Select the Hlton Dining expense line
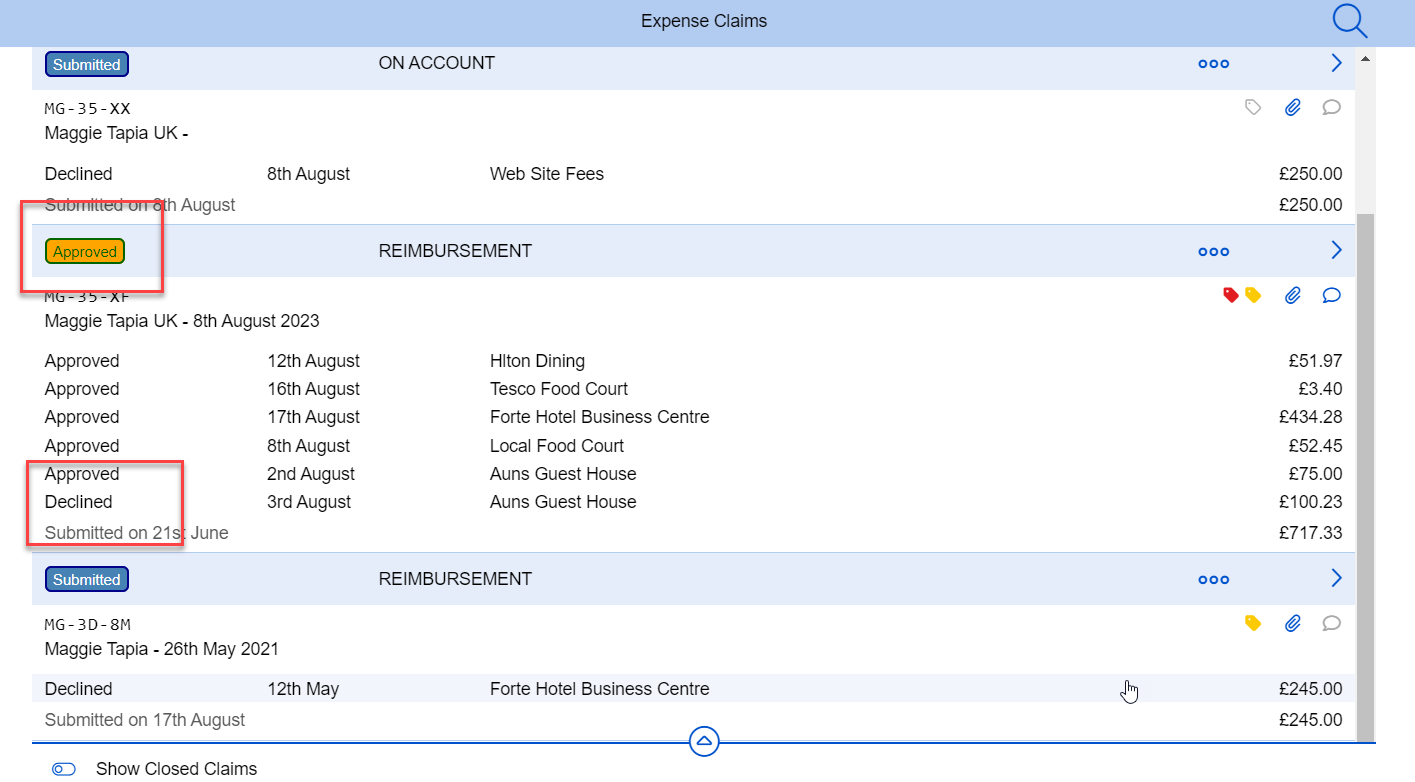 point(694,361)
